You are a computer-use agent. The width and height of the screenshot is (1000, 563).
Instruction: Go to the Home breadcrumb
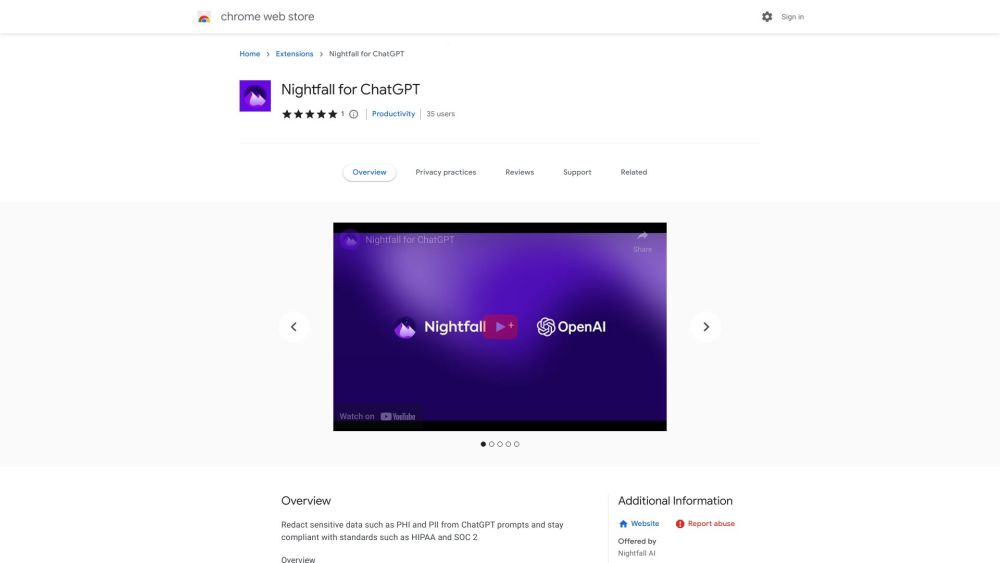point(249,54)
